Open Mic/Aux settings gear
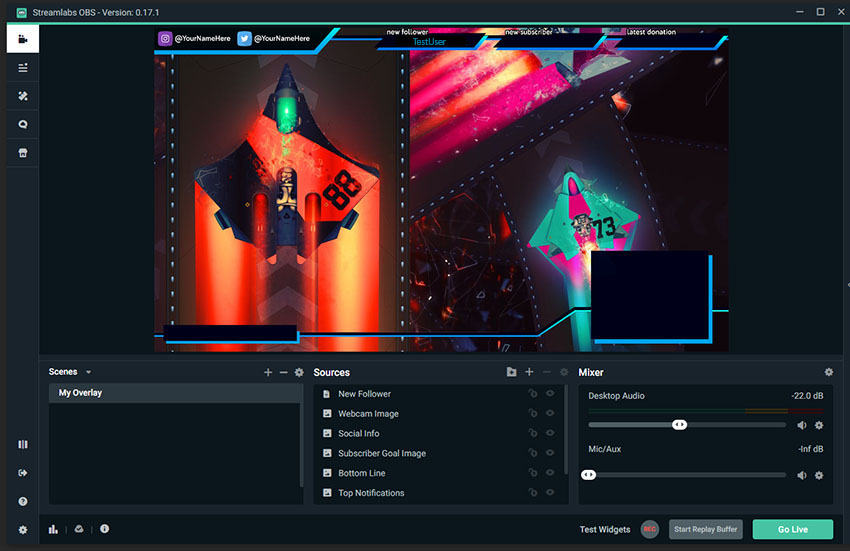850x551 pixels. point(819,476)
